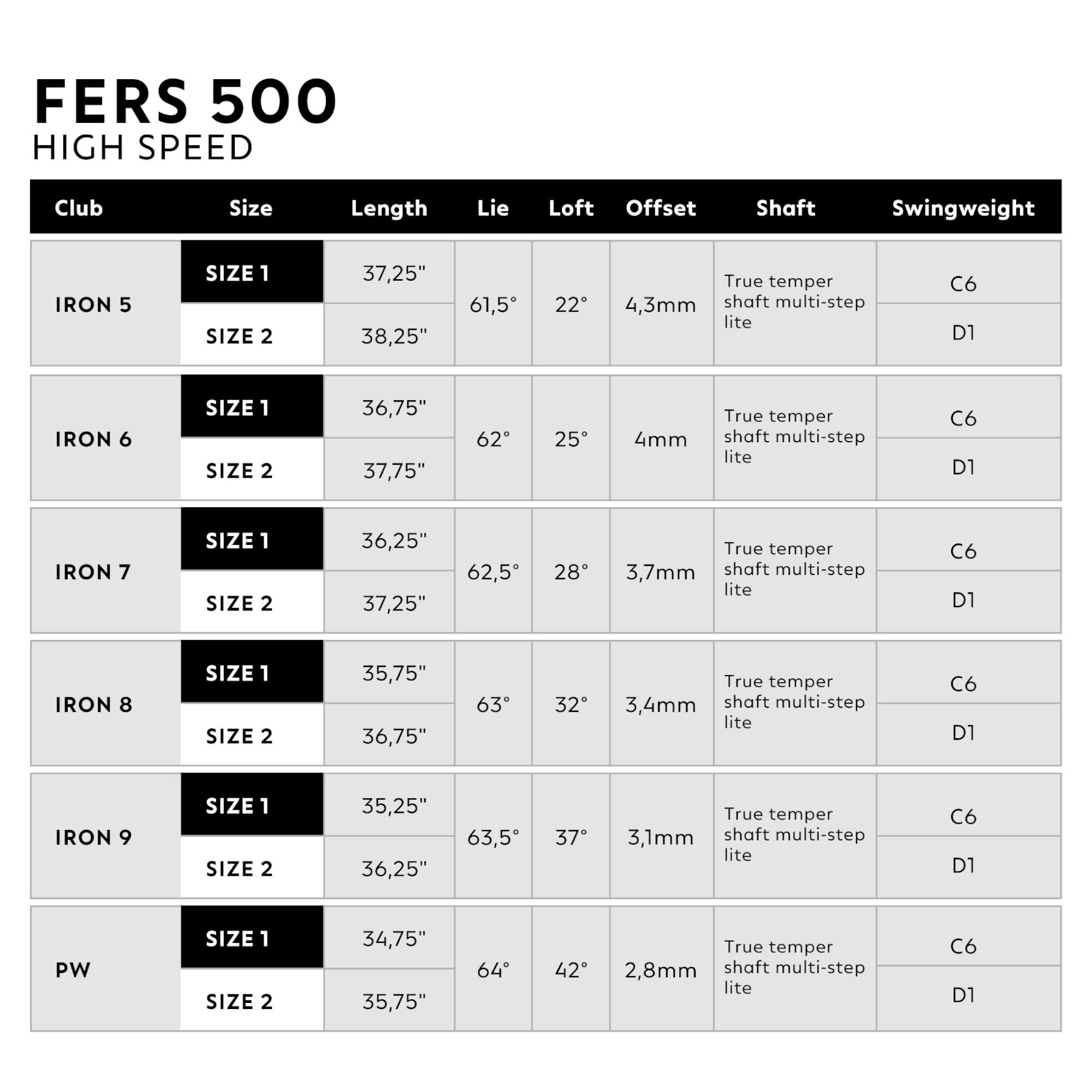Click the 38,25" length cell for IRON 5
This screenshot has height=1092, width=1092.
(394, 336)
